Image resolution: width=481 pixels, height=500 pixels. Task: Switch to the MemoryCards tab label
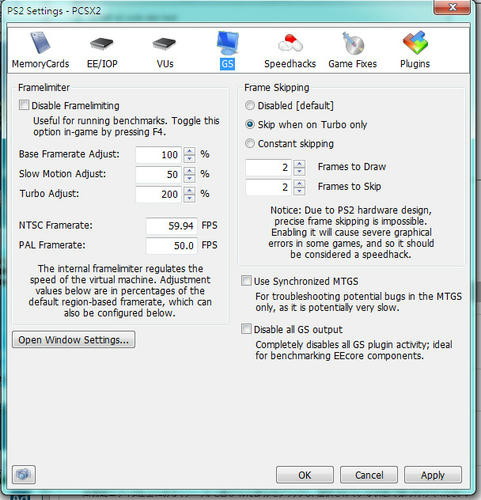tap(40, 64)
